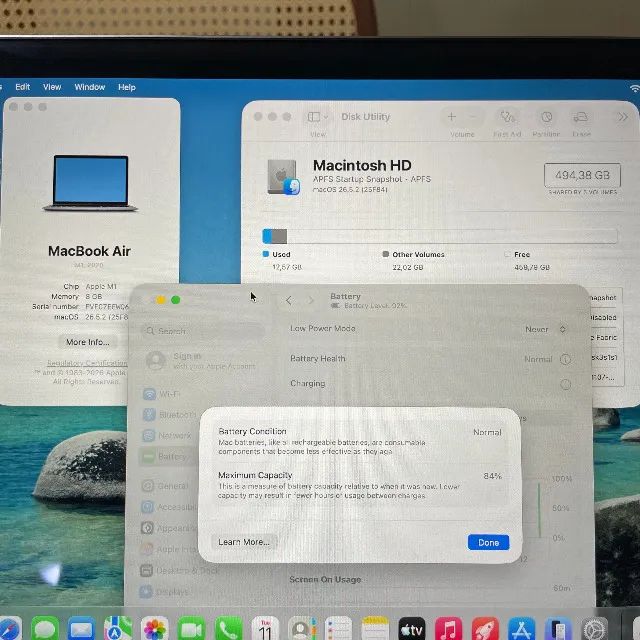This screenshot has height=640, width=640.
Task: Open the Regulatory Certification link
Action: click(87, 363)
